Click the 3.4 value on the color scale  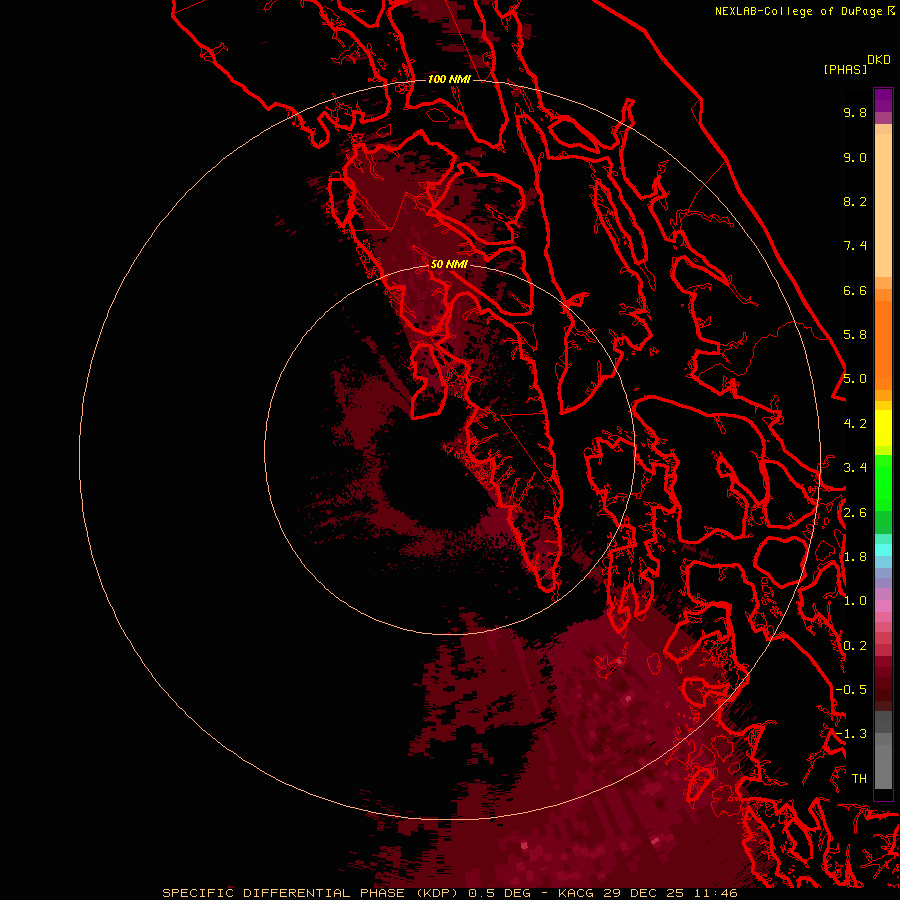click(855, 468)
